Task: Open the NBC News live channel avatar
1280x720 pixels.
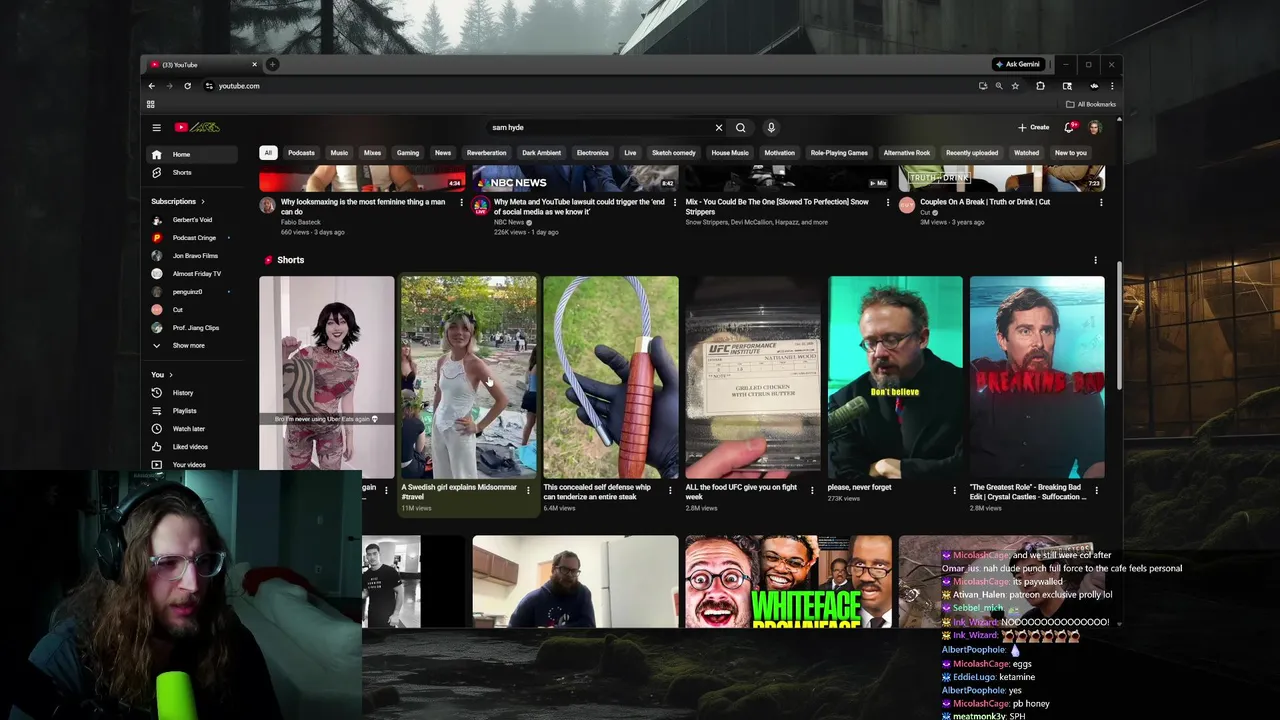Action: pos(480,205)
